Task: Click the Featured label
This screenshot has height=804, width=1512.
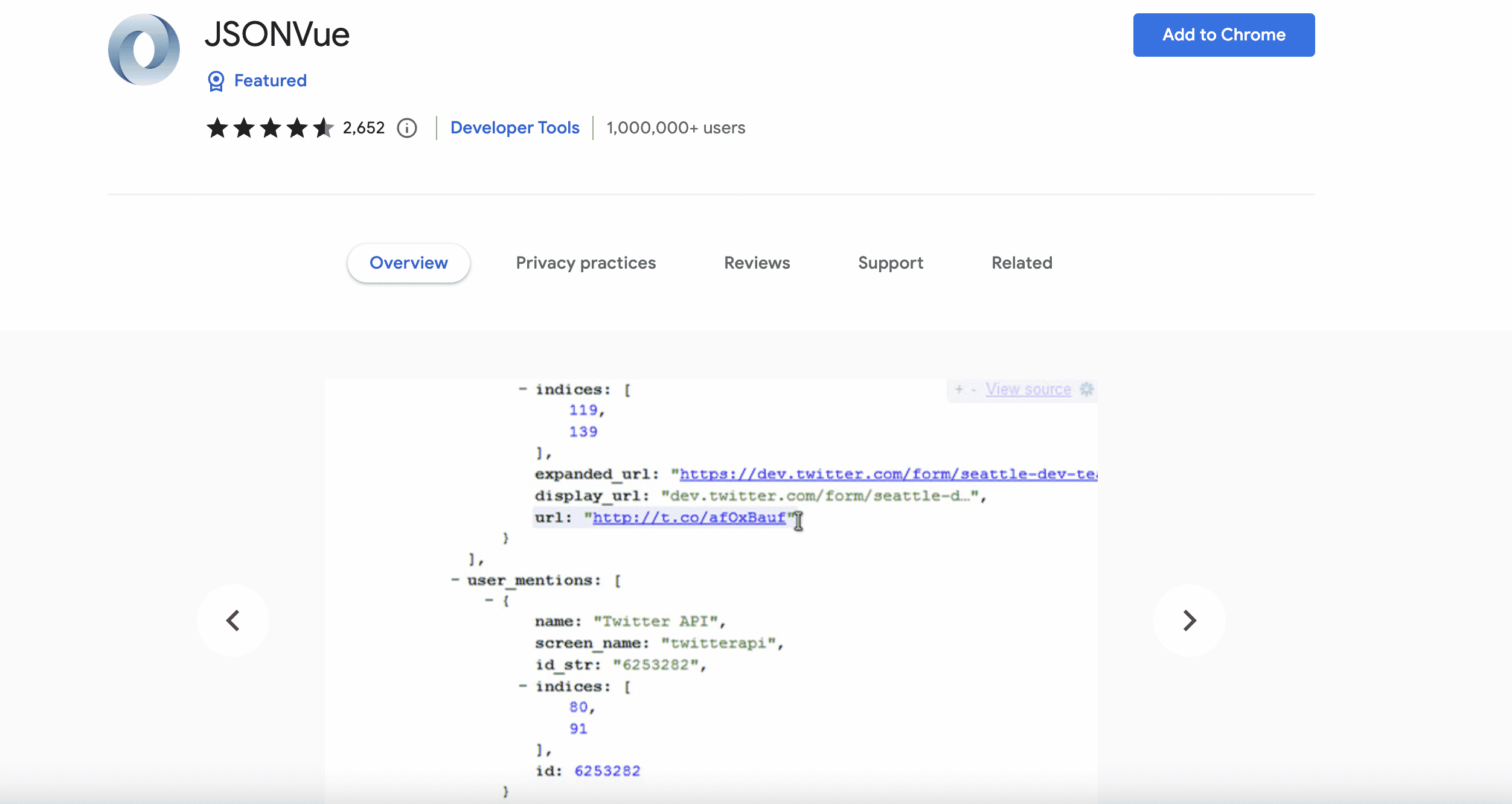Action: [x=271, y=81]
